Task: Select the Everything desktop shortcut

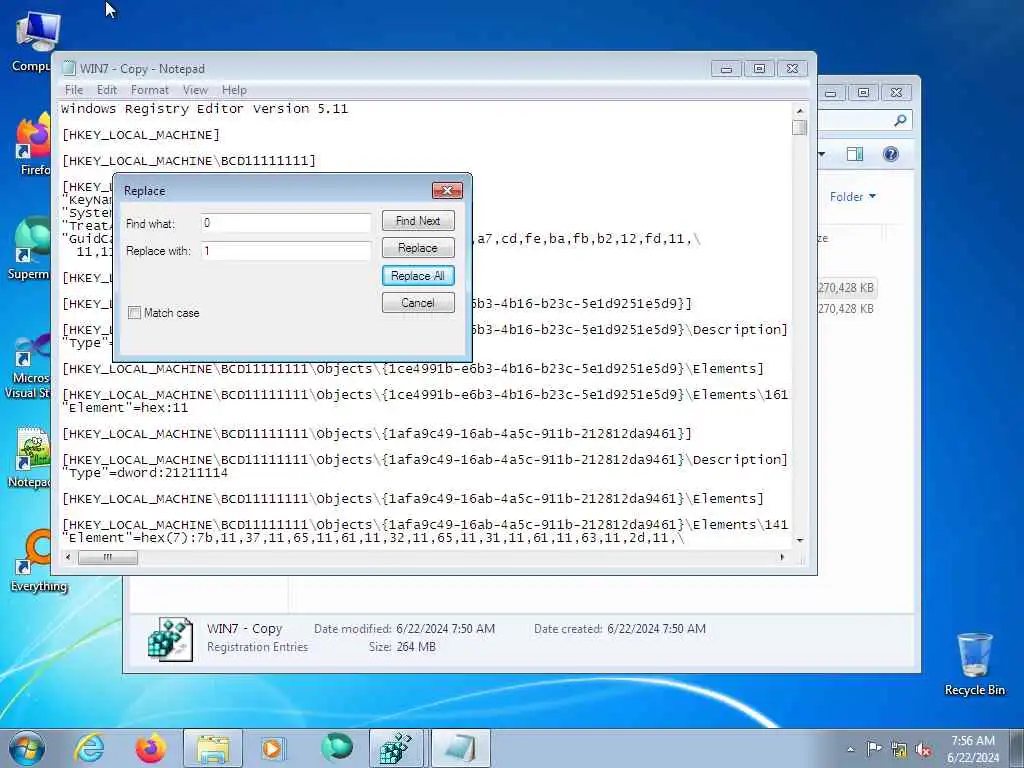Action: [38, 562]
